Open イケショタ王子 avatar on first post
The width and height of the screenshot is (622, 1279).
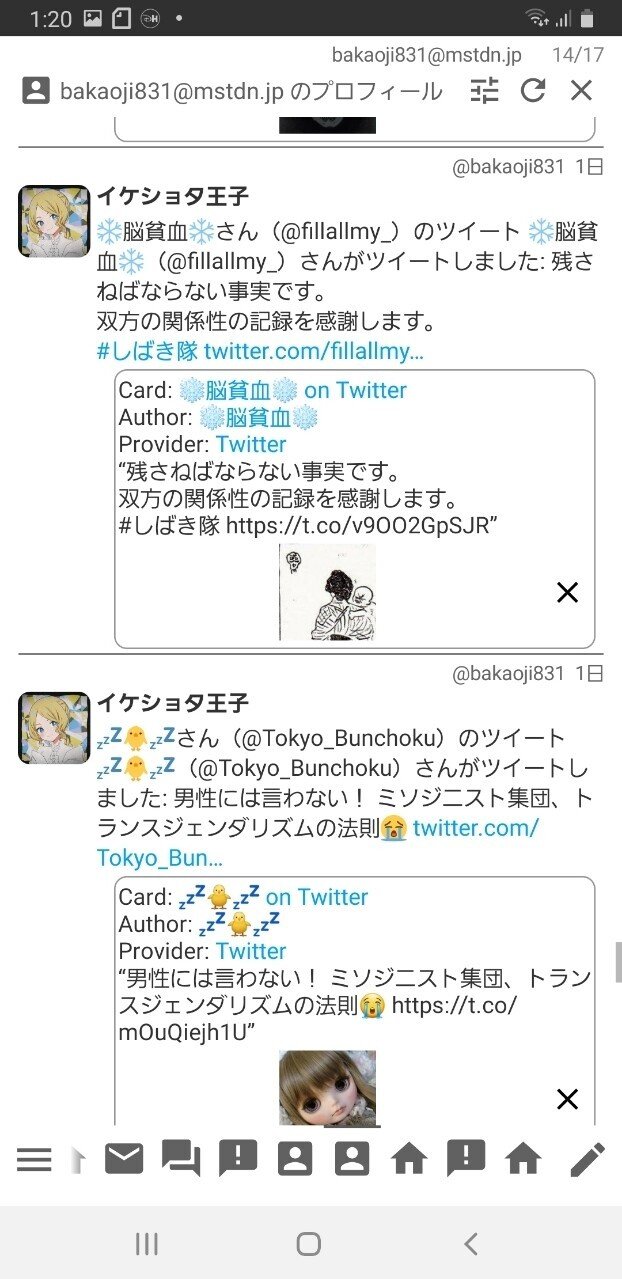(54, 221)
